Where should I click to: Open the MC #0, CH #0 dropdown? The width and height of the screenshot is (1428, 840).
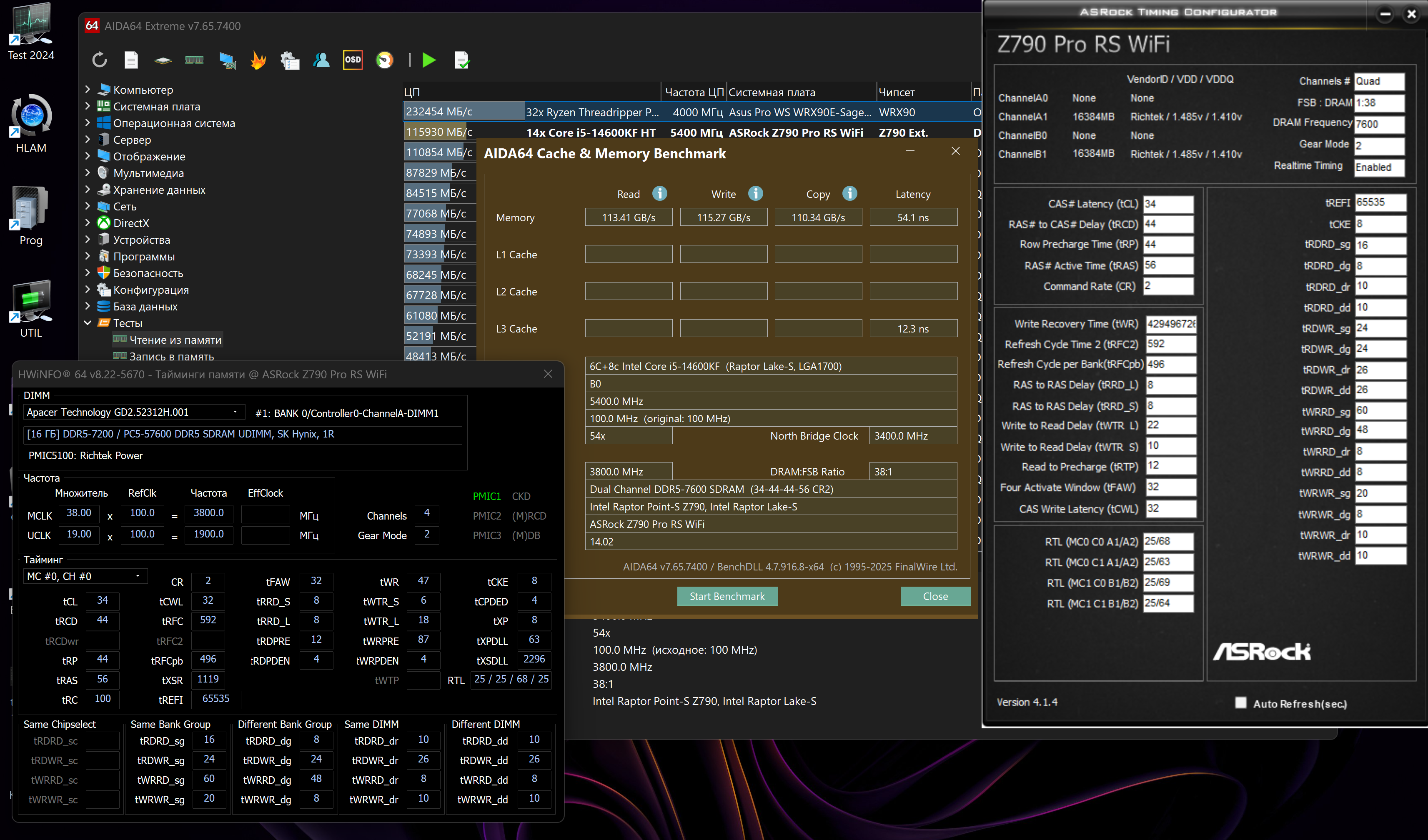pos(138,576)
